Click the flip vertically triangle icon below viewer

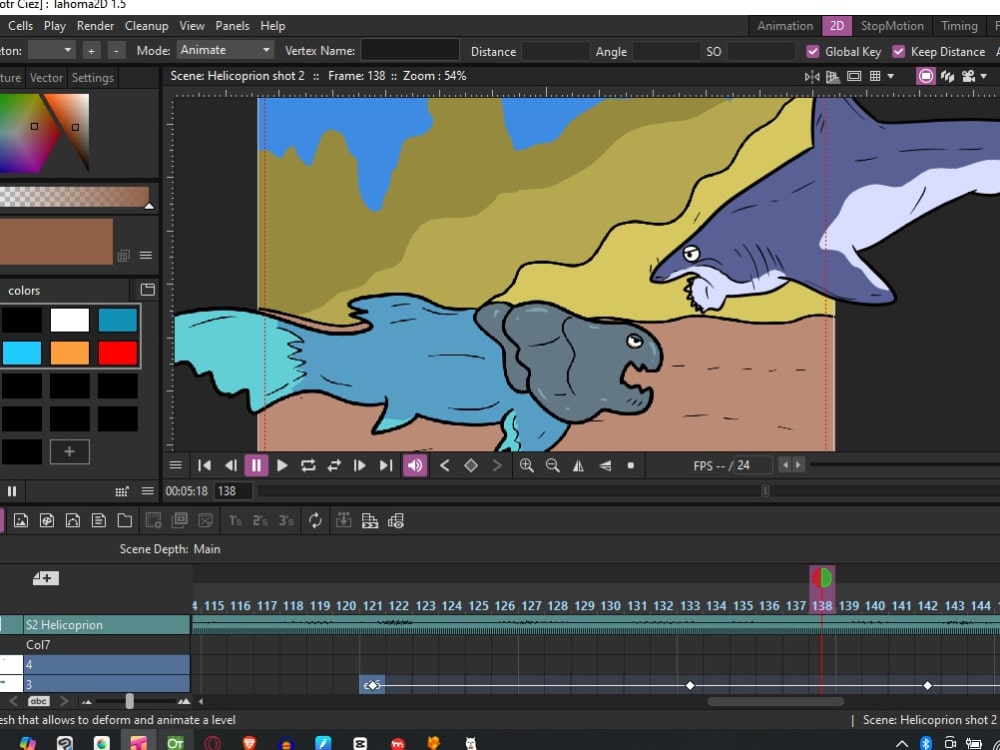[x=605, y=466]
